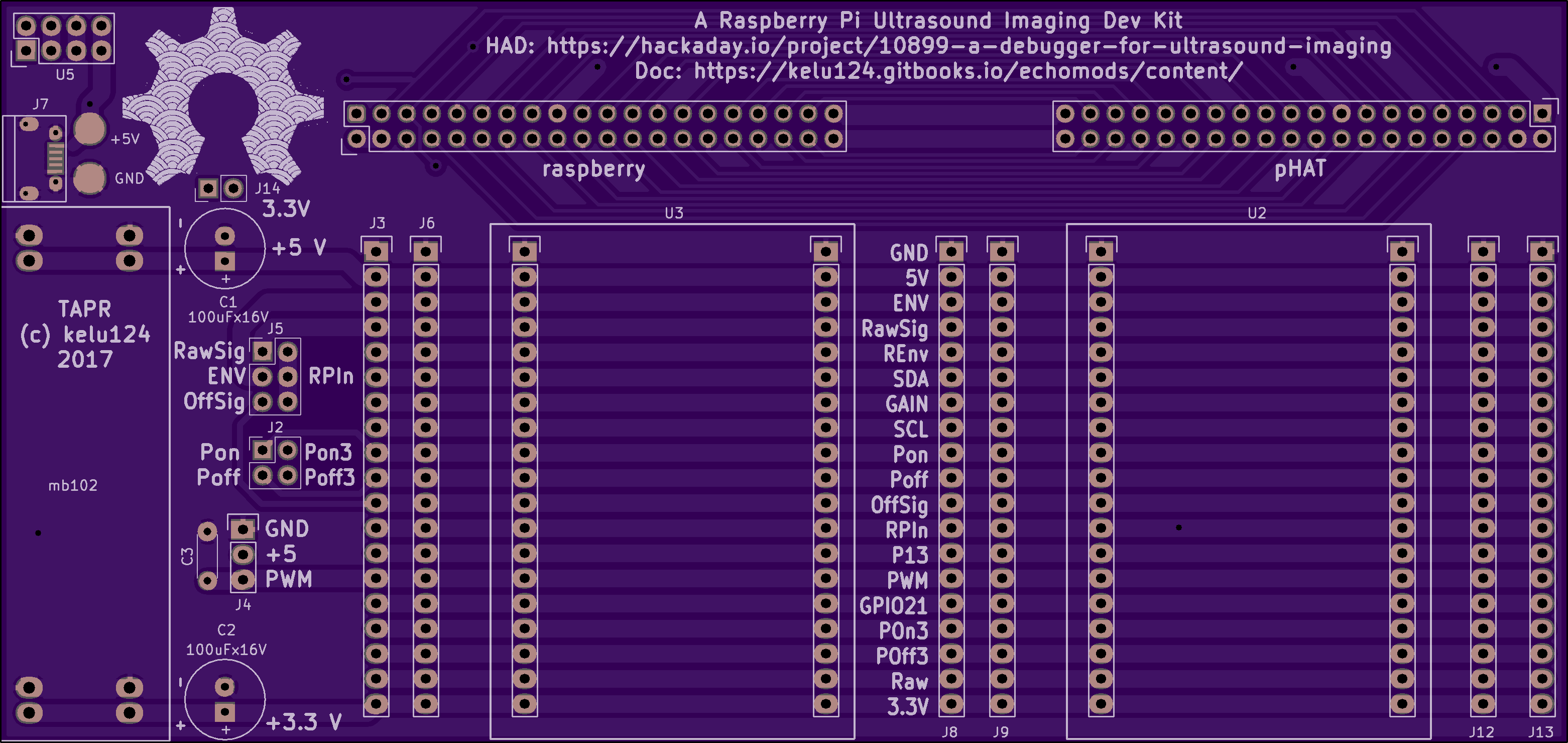Click the J8 reference designator

pyautogui.click(x=949, y=732)
